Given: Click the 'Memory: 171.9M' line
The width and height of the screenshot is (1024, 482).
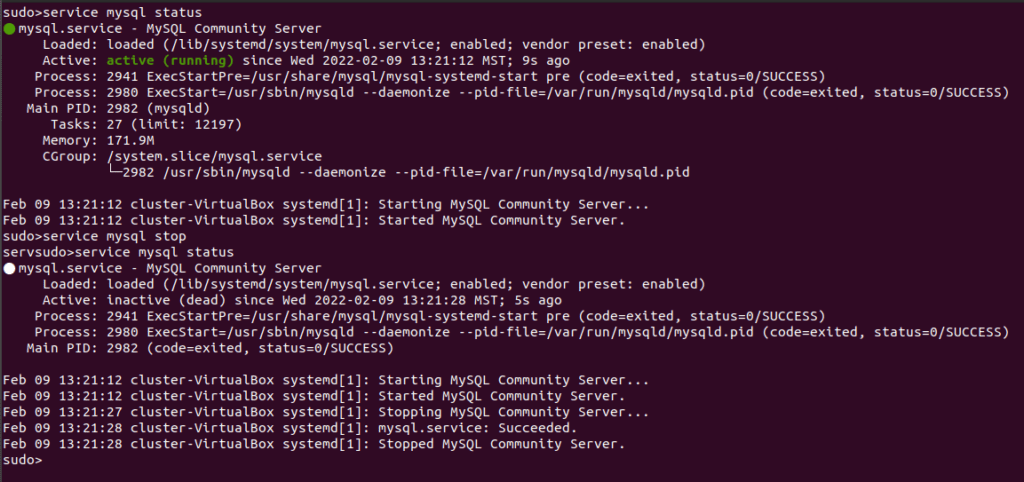Looking at the screenshot, I should tap(98, 140).
